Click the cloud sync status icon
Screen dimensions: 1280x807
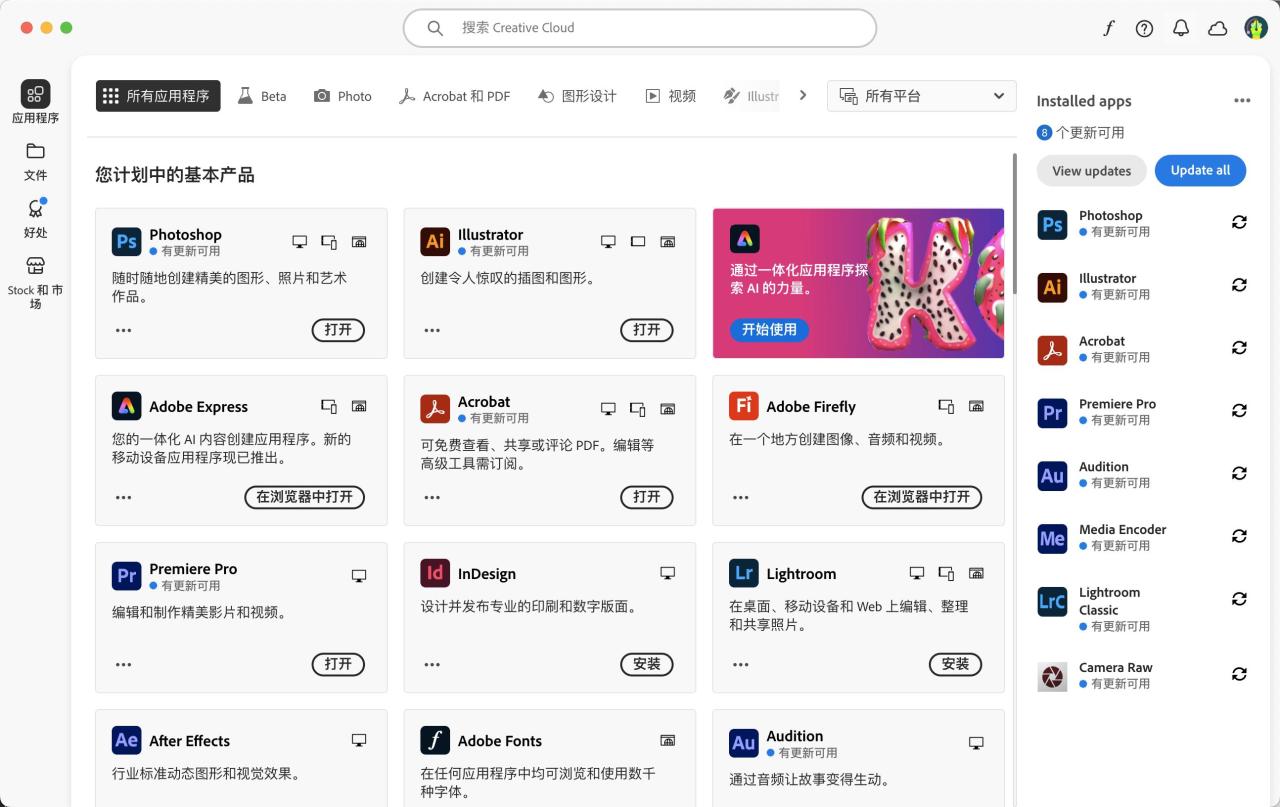(1218, 28)
